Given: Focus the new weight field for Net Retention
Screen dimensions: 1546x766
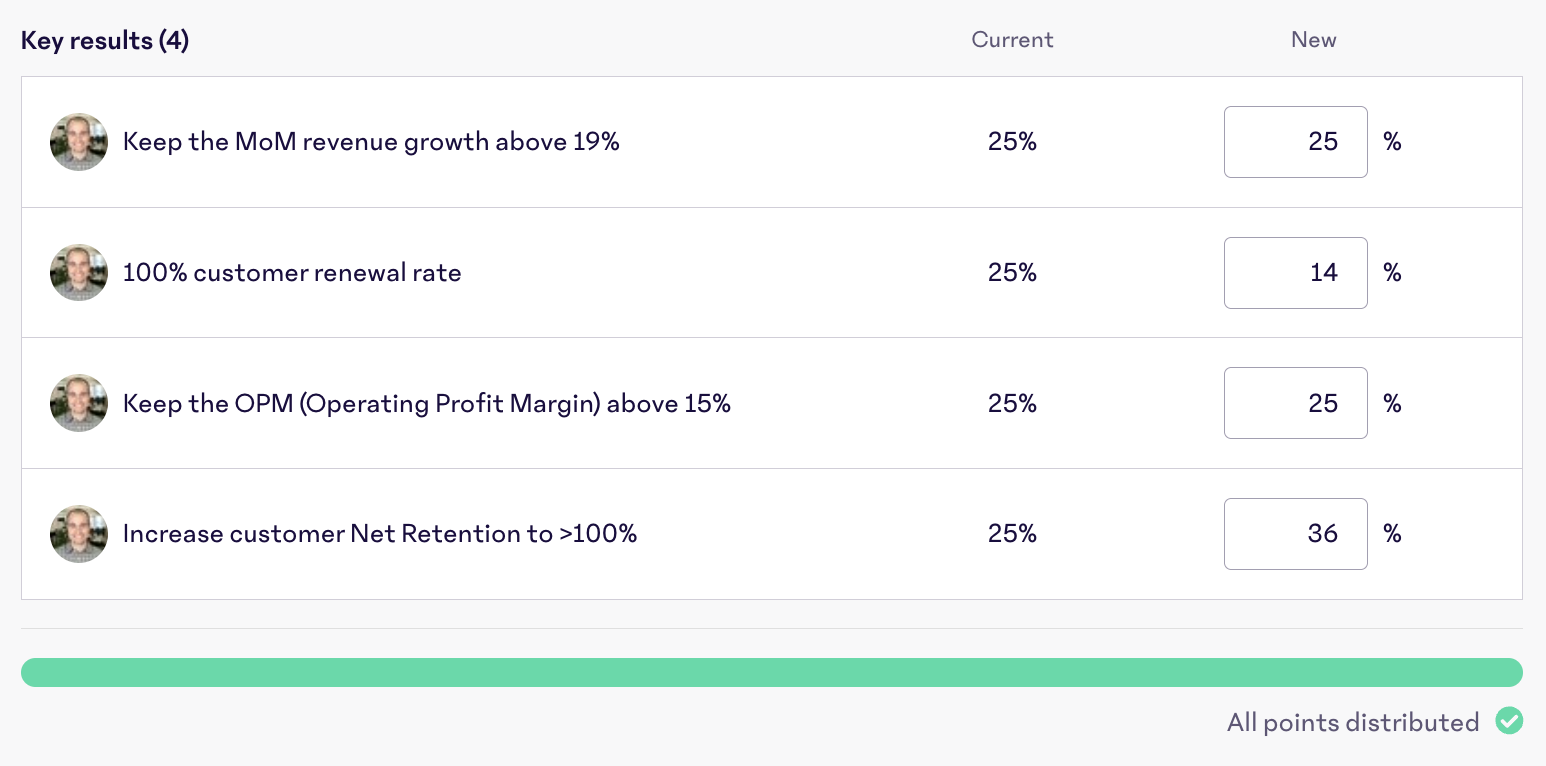Looking at the screenshot, I should click(x=1295, y=534).
